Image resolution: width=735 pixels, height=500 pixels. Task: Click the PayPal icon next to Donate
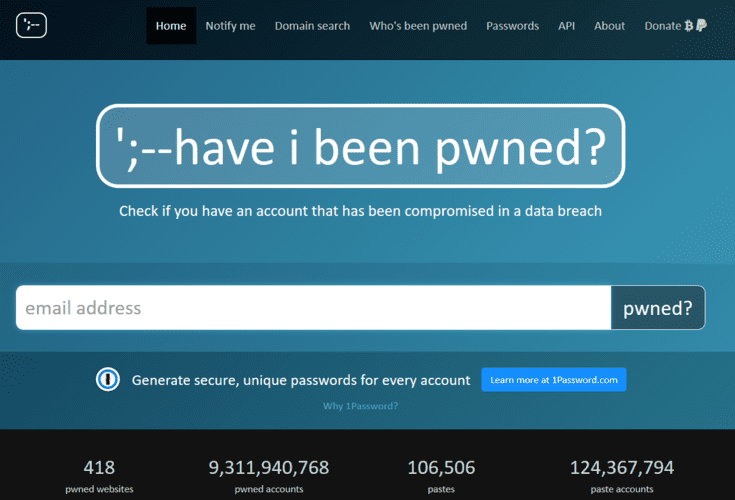click(701, 25)
